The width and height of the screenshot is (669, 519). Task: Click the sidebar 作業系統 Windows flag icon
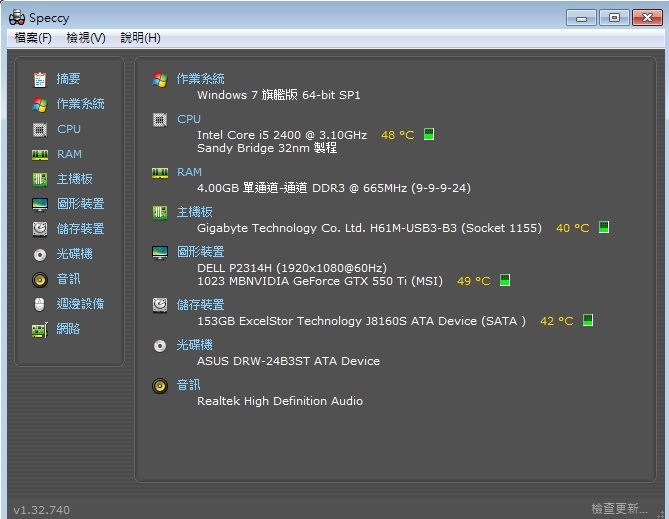click(x=40, y=104)
